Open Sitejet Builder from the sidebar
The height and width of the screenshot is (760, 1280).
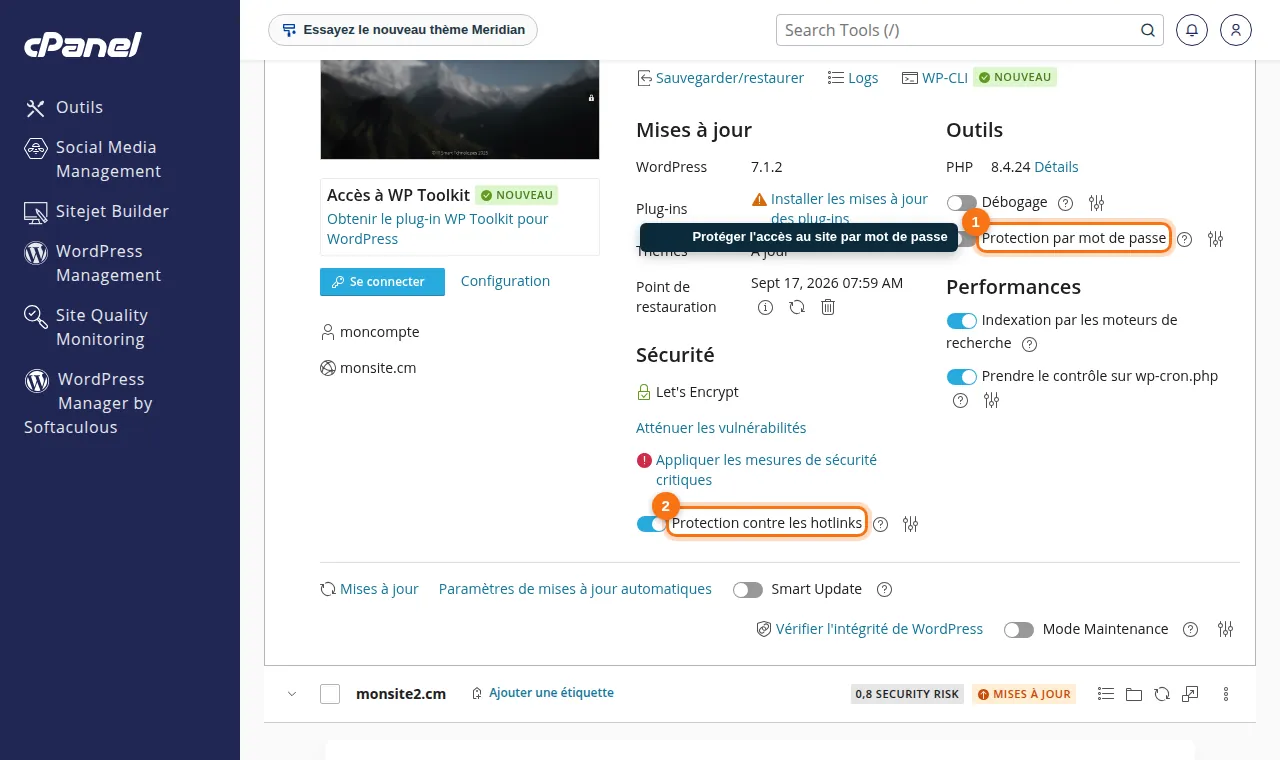pyautogui.click(x=97, y=211)
